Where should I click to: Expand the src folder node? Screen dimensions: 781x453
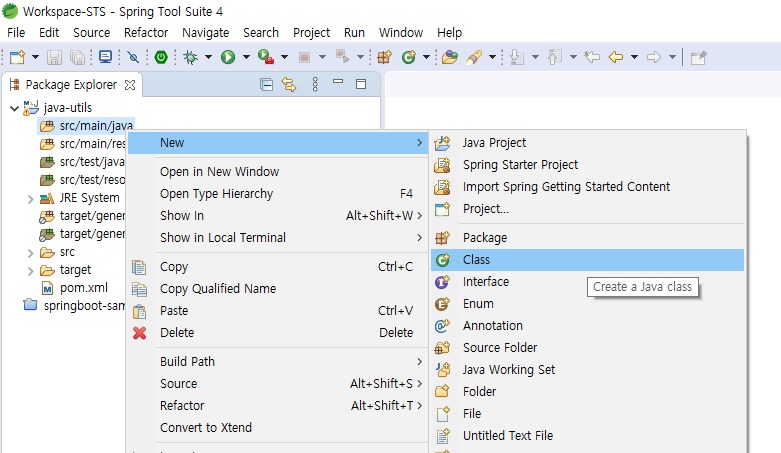(30, 253)
